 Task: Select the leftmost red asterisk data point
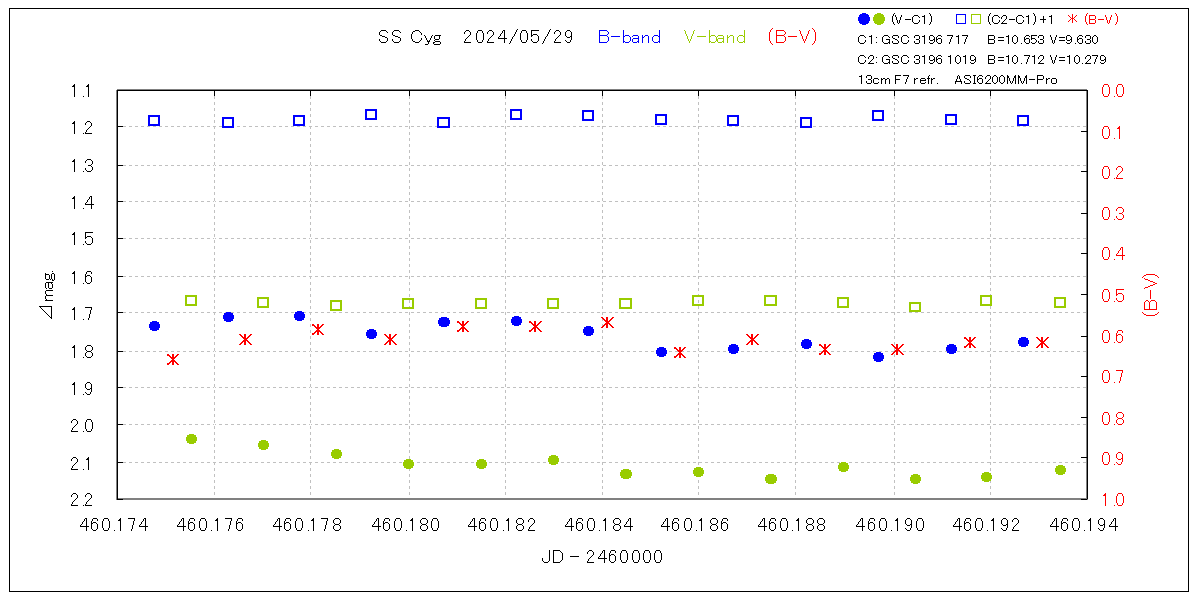173,359
